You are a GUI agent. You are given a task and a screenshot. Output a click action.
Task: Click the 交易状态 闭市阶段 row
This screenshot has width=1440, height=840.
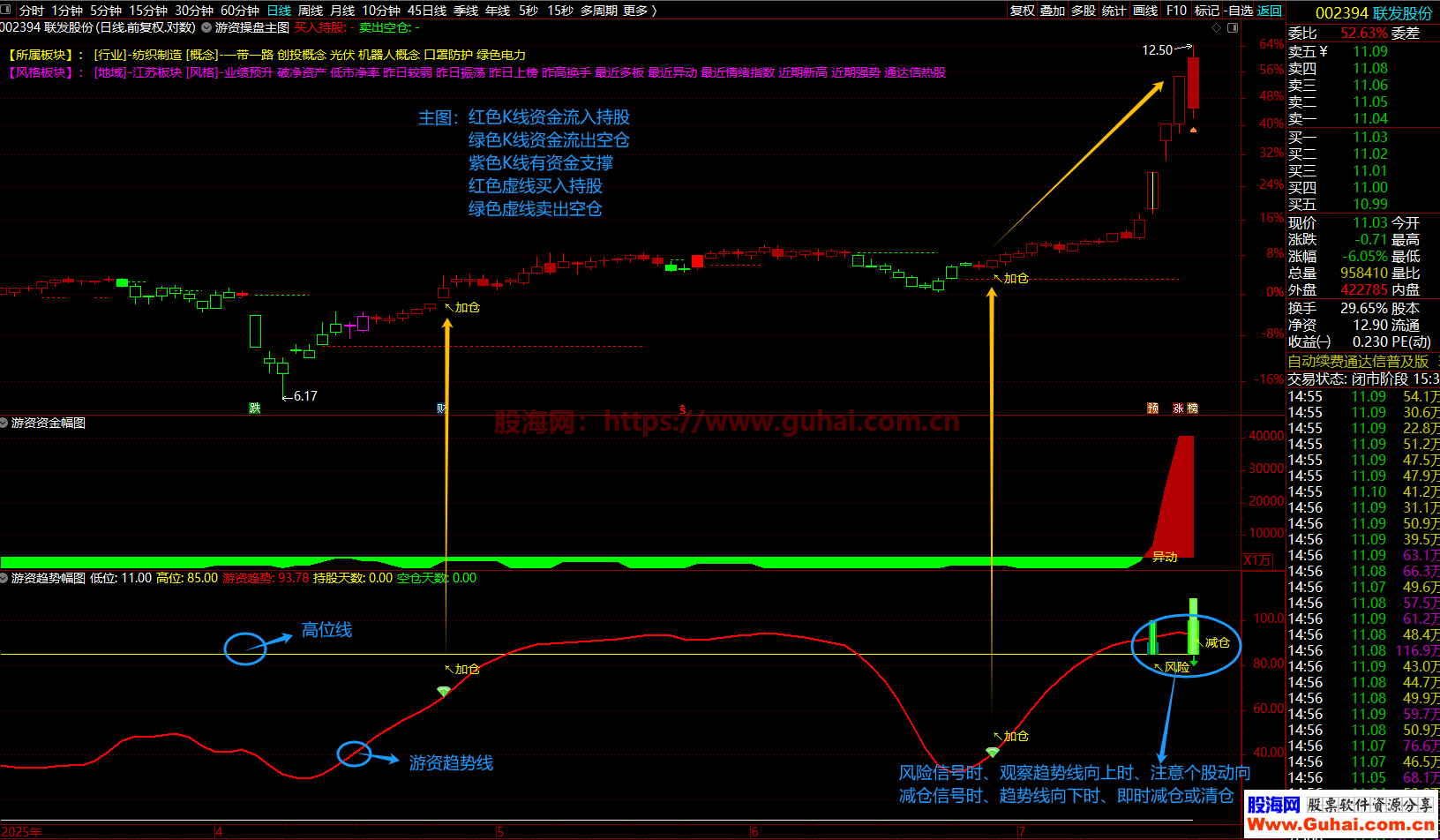coord(1363,379)
